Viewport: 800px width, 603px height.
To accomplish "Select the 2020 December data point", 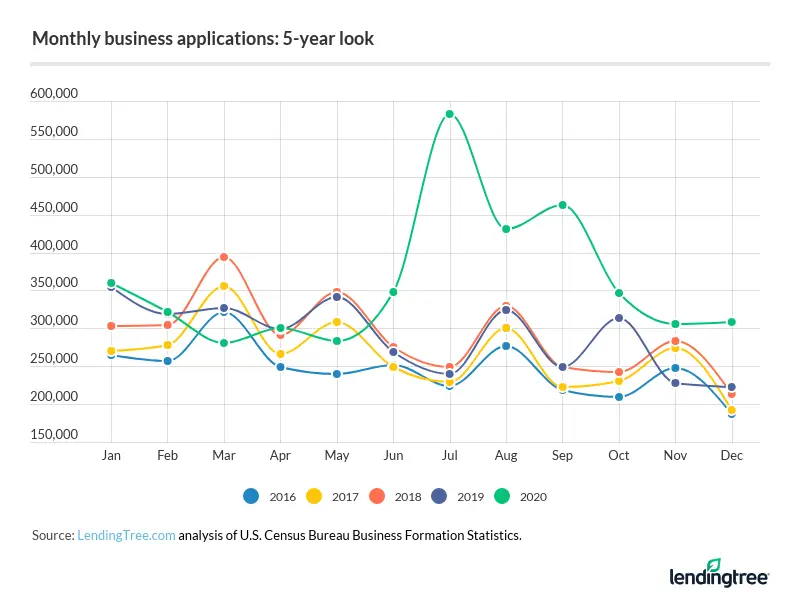I will [x=732, y=322].
